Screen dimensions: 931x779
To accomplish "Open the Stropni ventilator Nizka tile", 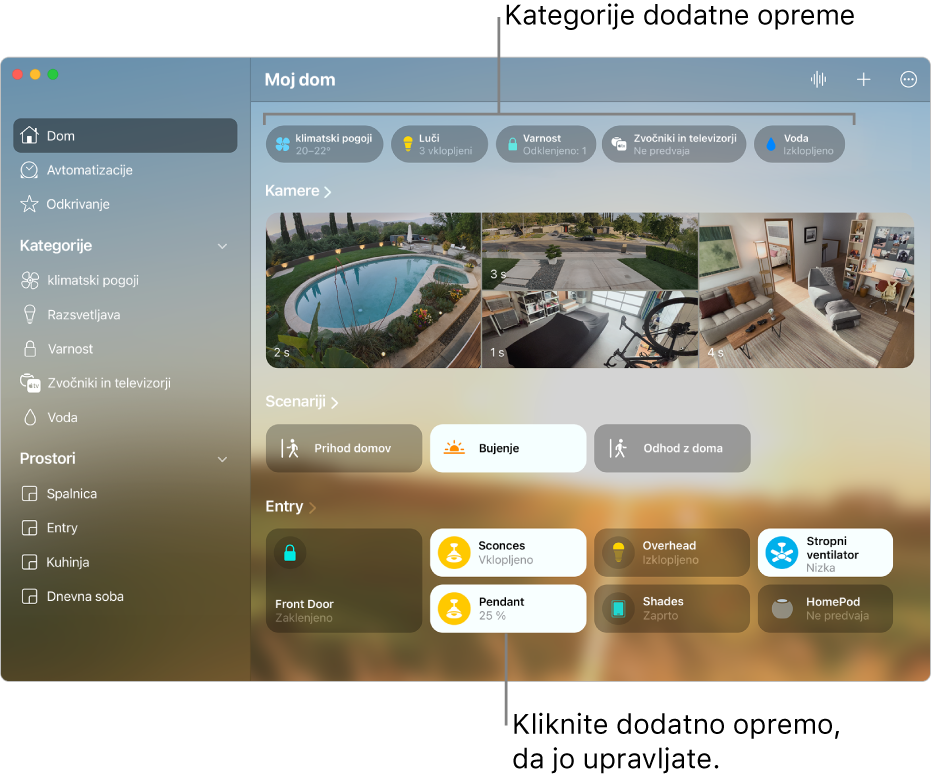I will pos(825,552).
